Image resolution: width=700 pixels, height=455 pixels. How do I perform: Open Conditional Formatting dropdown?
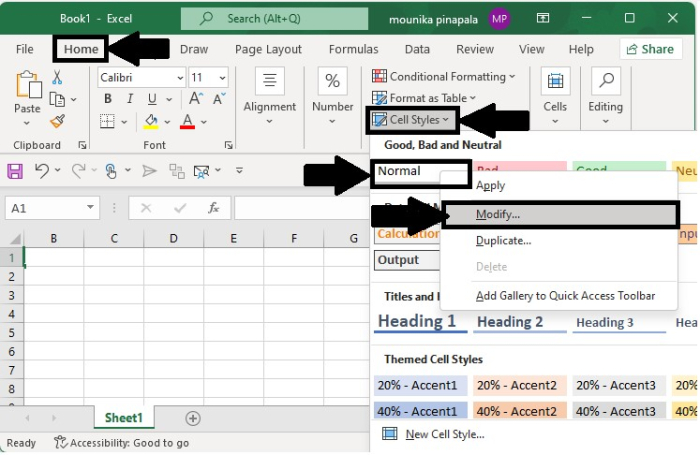tap(443, 76)
